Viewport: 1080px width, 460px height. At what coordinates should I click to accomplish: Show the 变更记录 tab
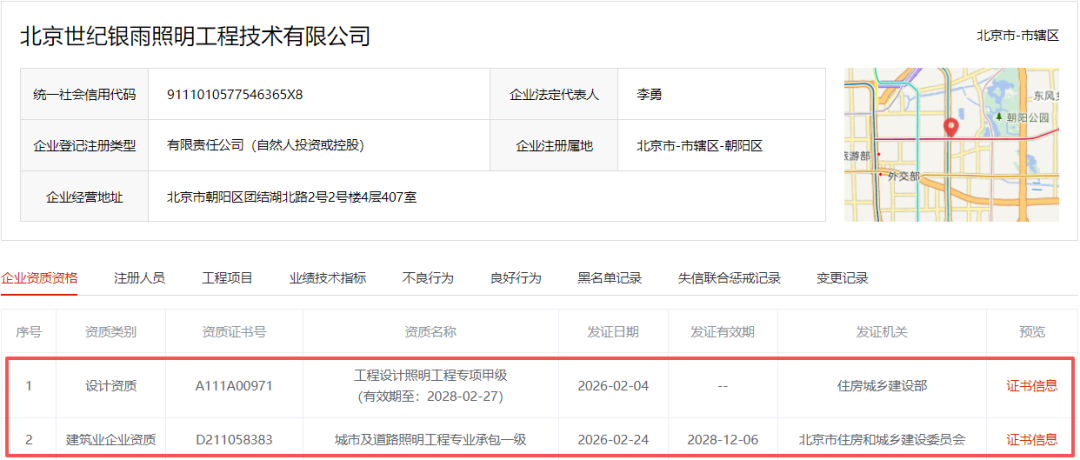click(x=842, y=278)
